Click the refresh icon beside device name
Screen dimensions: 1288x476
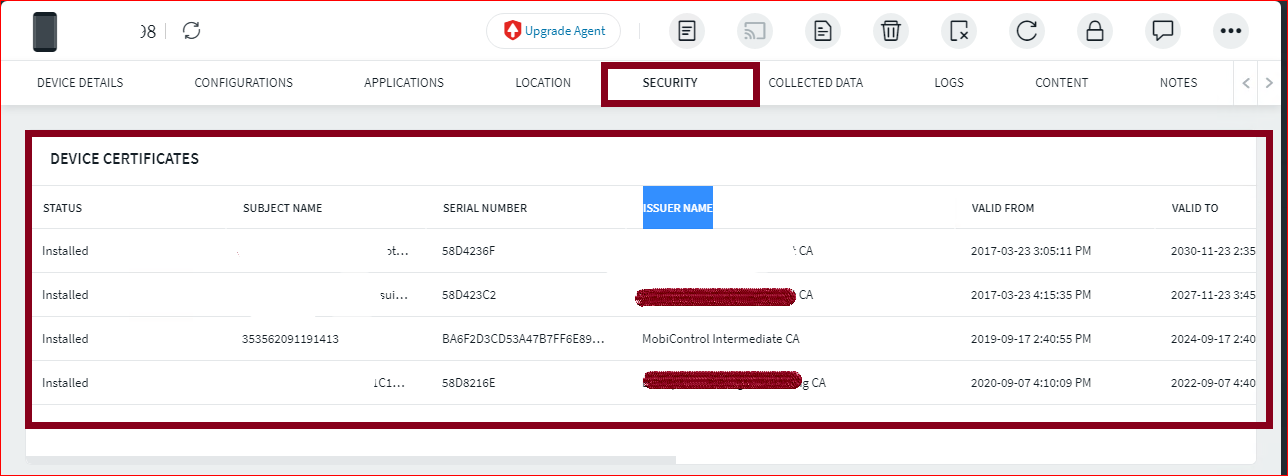pyautogui.click(x=192, y=31)
